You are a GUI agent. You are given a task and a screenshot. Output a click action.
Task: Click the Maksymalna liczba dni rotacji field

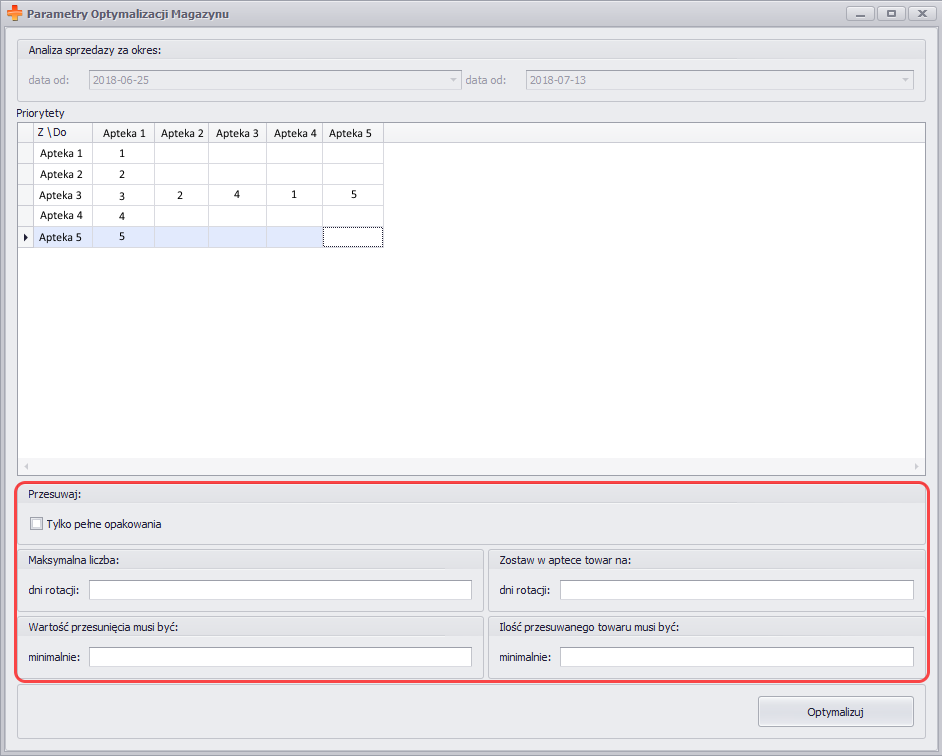click(280, 590)
